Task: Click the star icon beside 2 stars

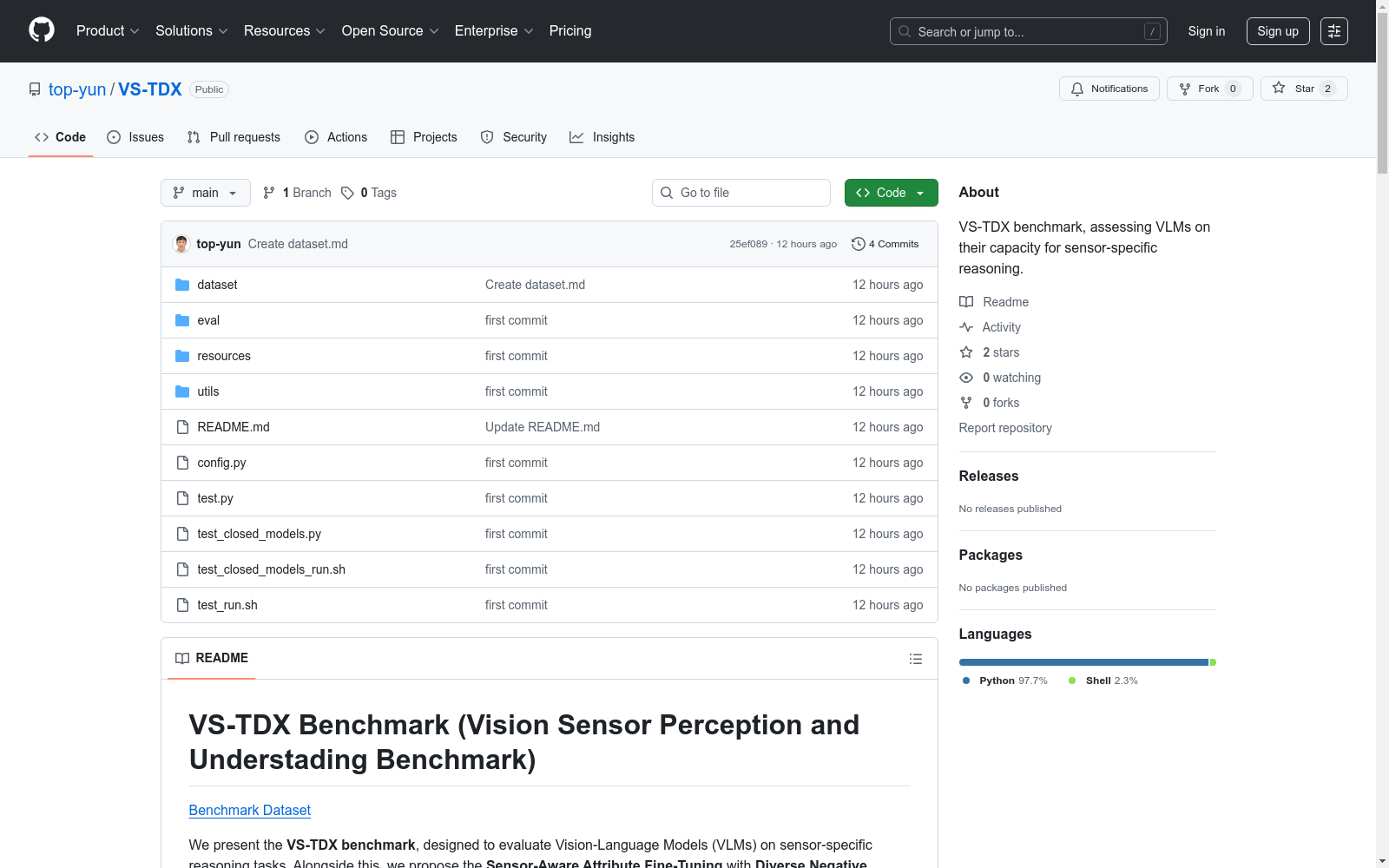Action: (x=966, y=352)
